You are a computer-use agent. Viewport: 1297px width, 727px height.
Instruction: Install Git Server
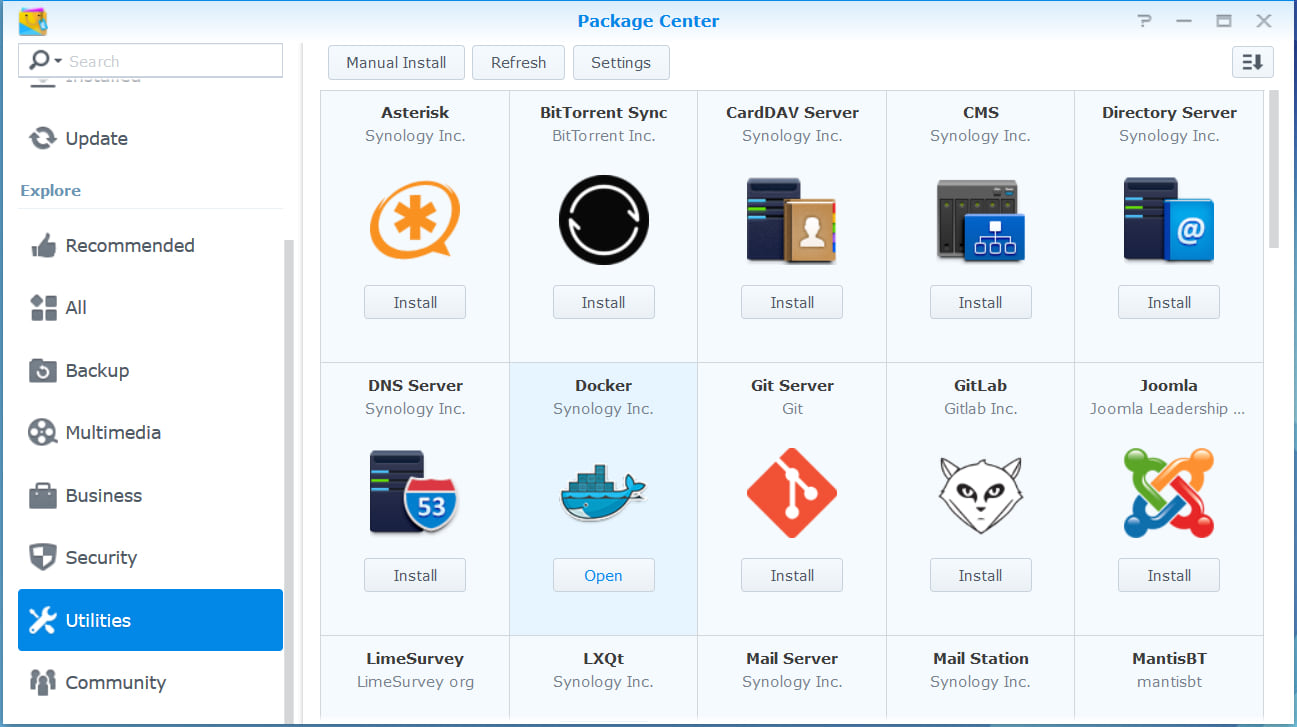792,575
